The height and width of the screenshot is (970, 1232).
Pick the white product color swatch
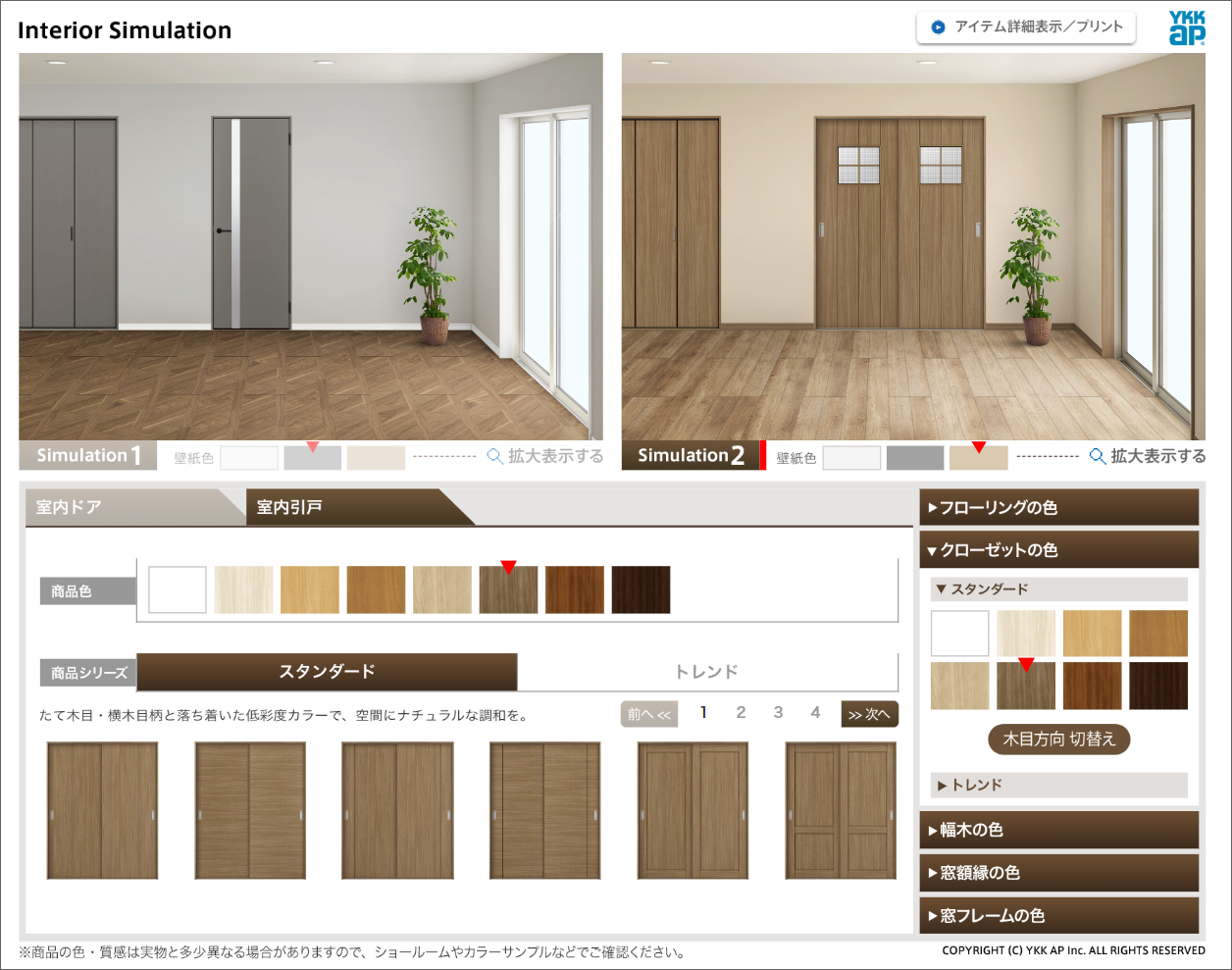pos(178,590)
